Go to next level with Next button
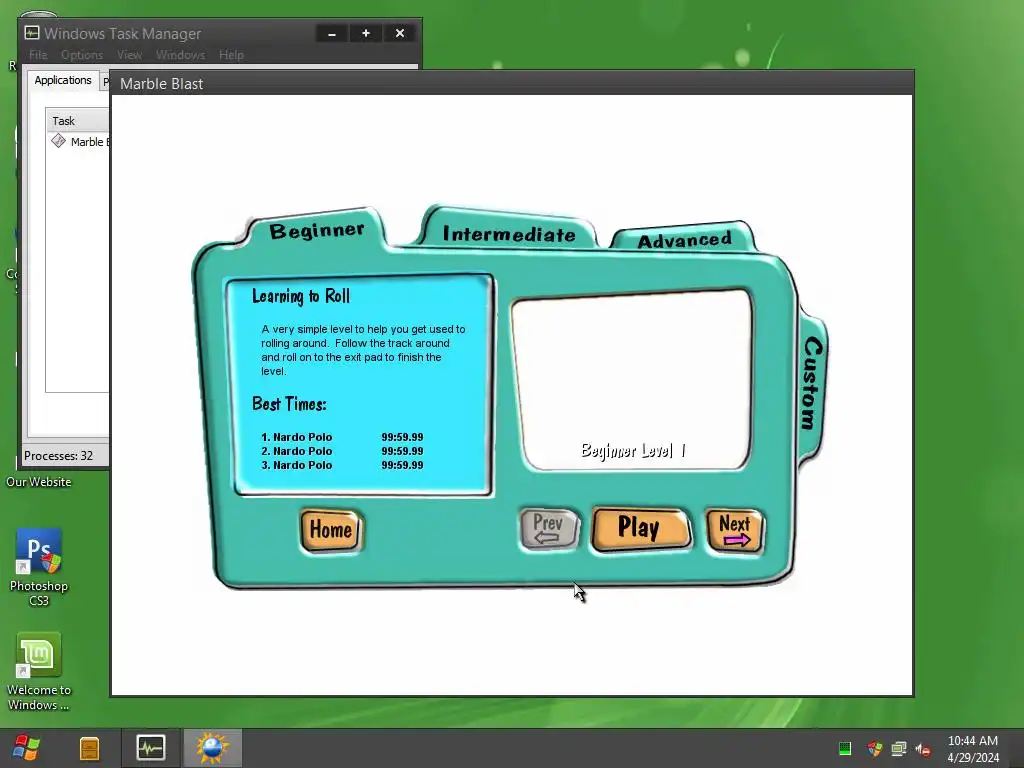 [735, 530]
